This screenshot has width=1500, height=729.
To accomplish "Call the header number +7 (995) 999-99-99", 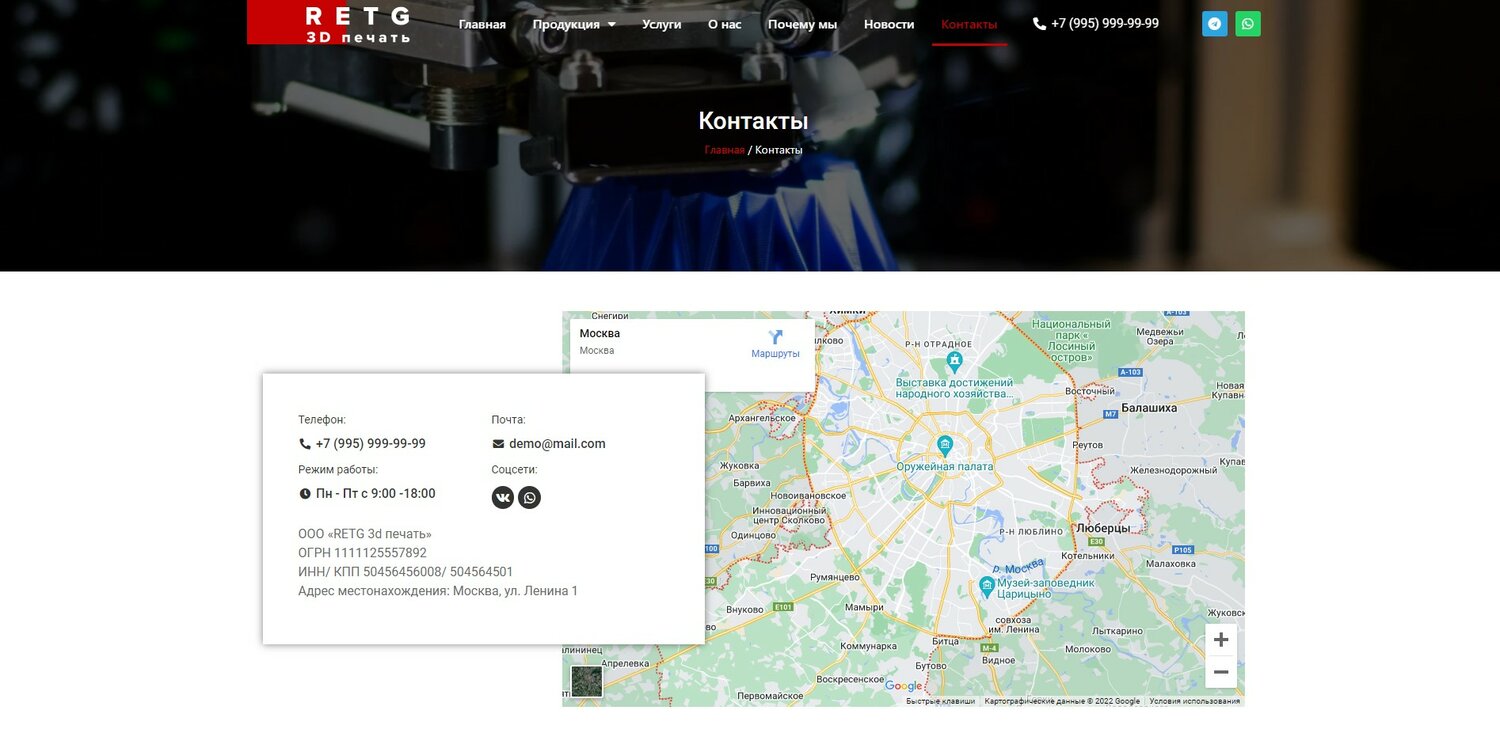I will pyautogui.click(x=1105, y=23).
